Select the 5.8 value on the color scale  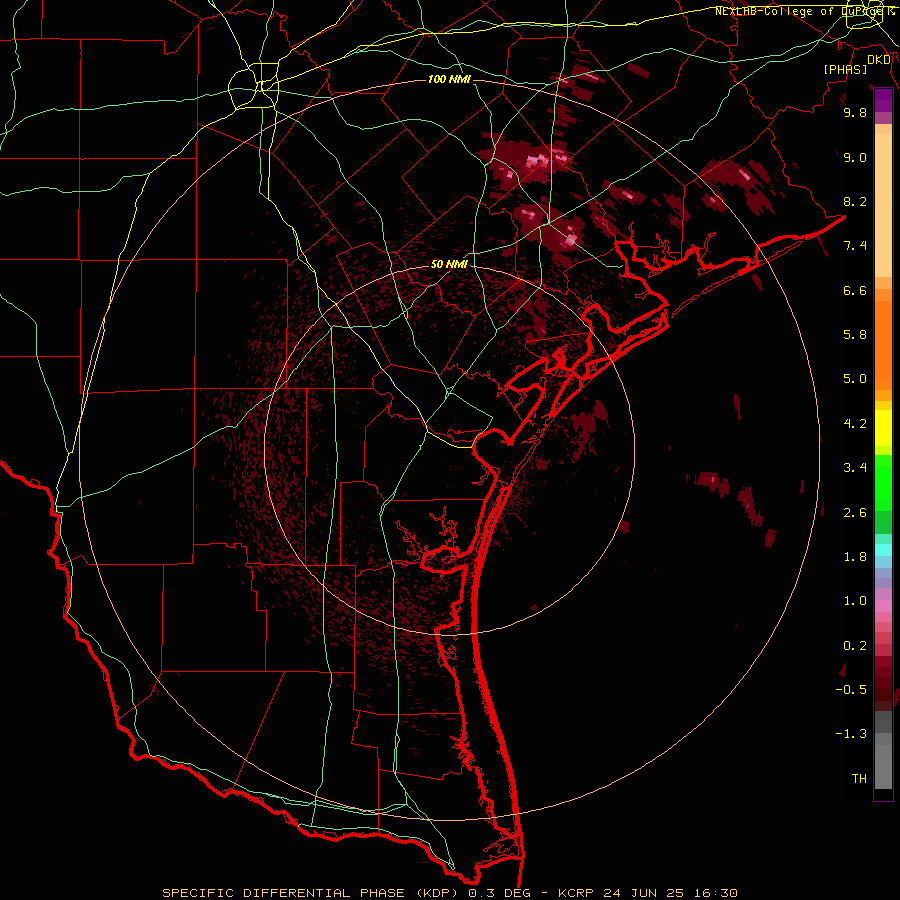tap(855, 335)
